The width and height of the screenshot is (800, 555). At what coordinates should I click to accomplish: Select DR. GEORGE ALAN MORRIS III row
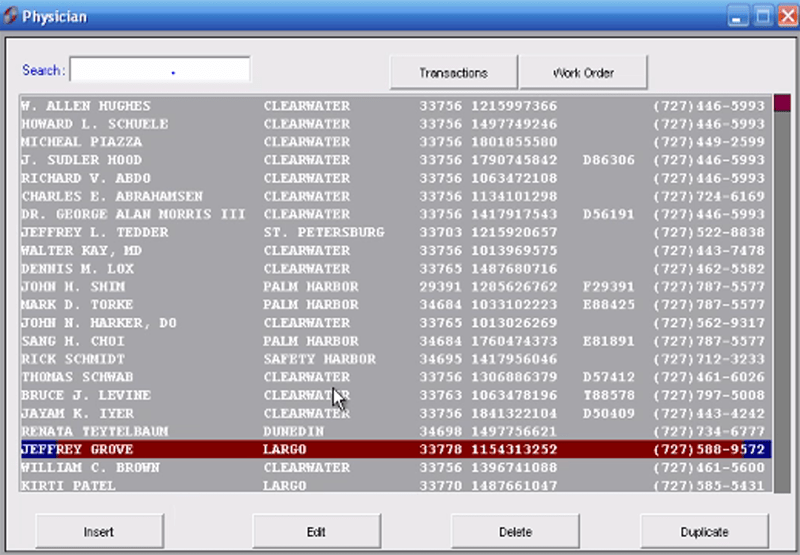[x=396, y=214]
